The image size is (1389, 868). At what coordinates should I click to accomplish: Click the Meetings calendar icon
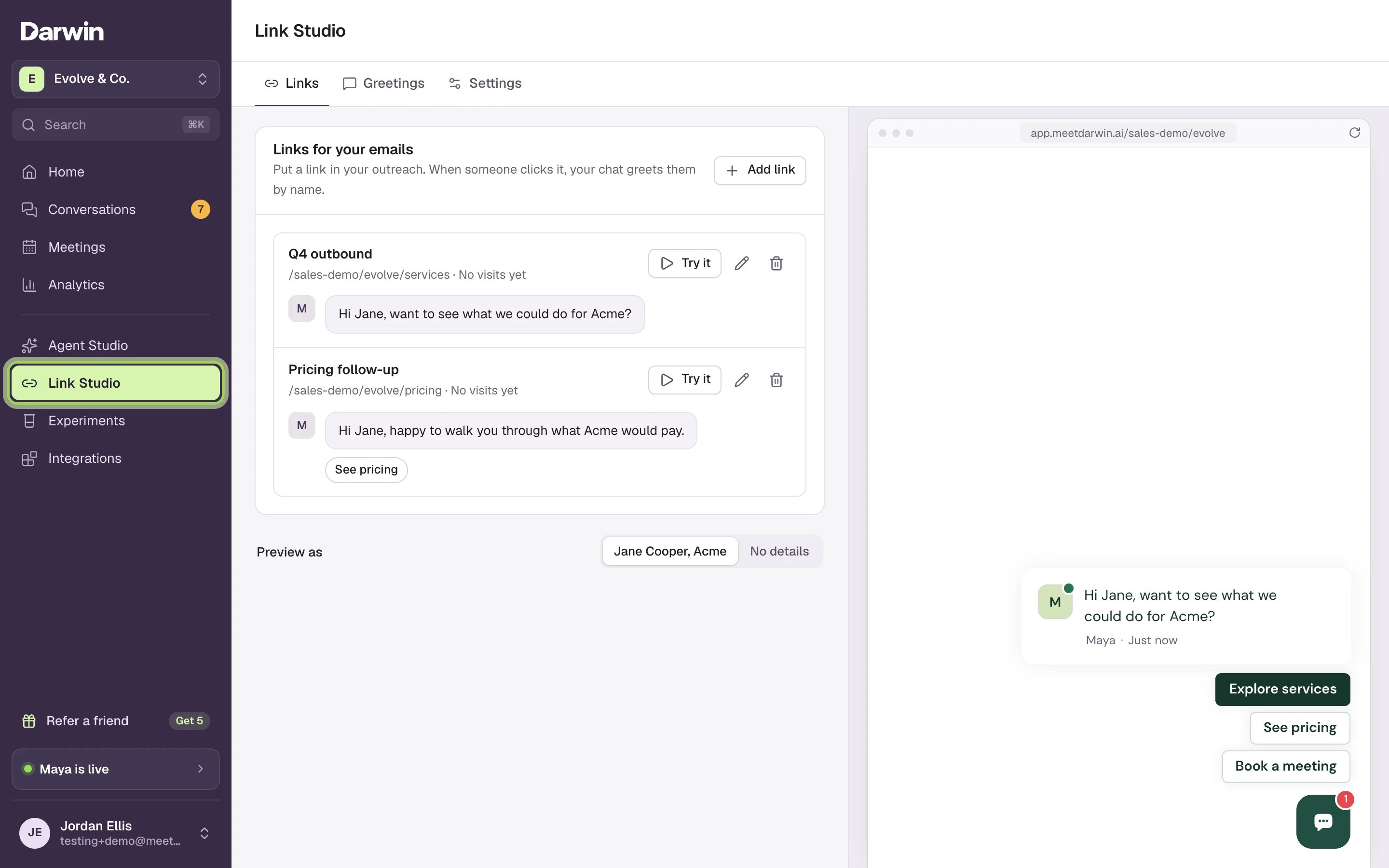[29, 247]
